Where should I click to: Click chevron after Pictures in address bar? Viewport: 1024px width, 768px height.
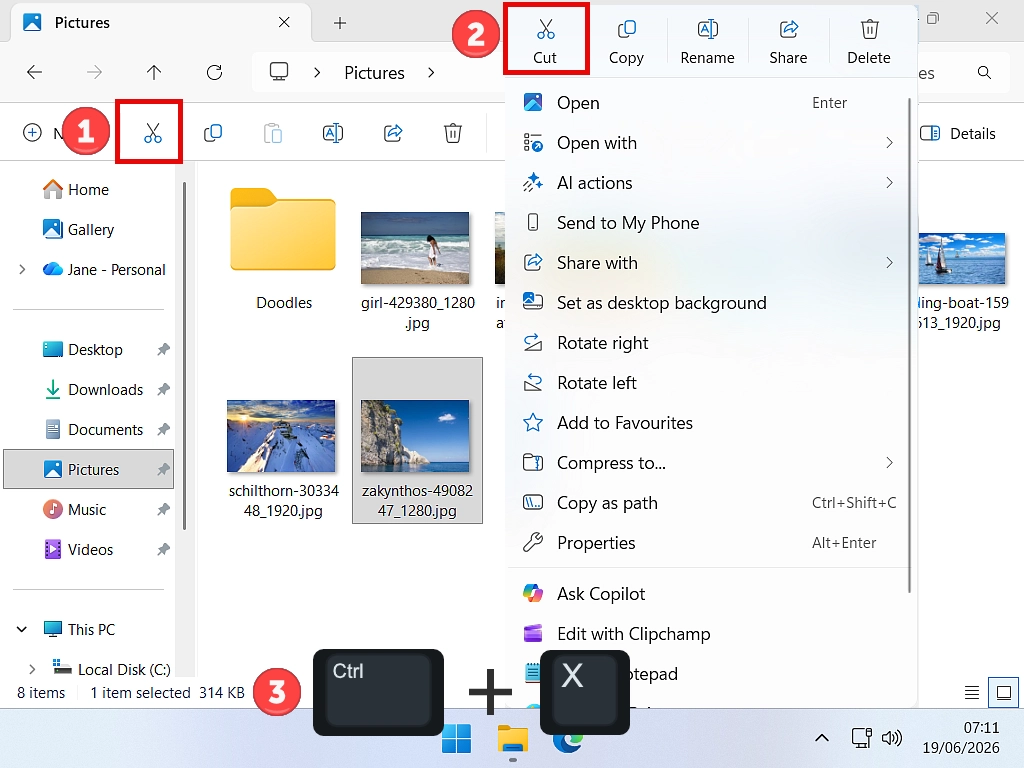[431, 72]
